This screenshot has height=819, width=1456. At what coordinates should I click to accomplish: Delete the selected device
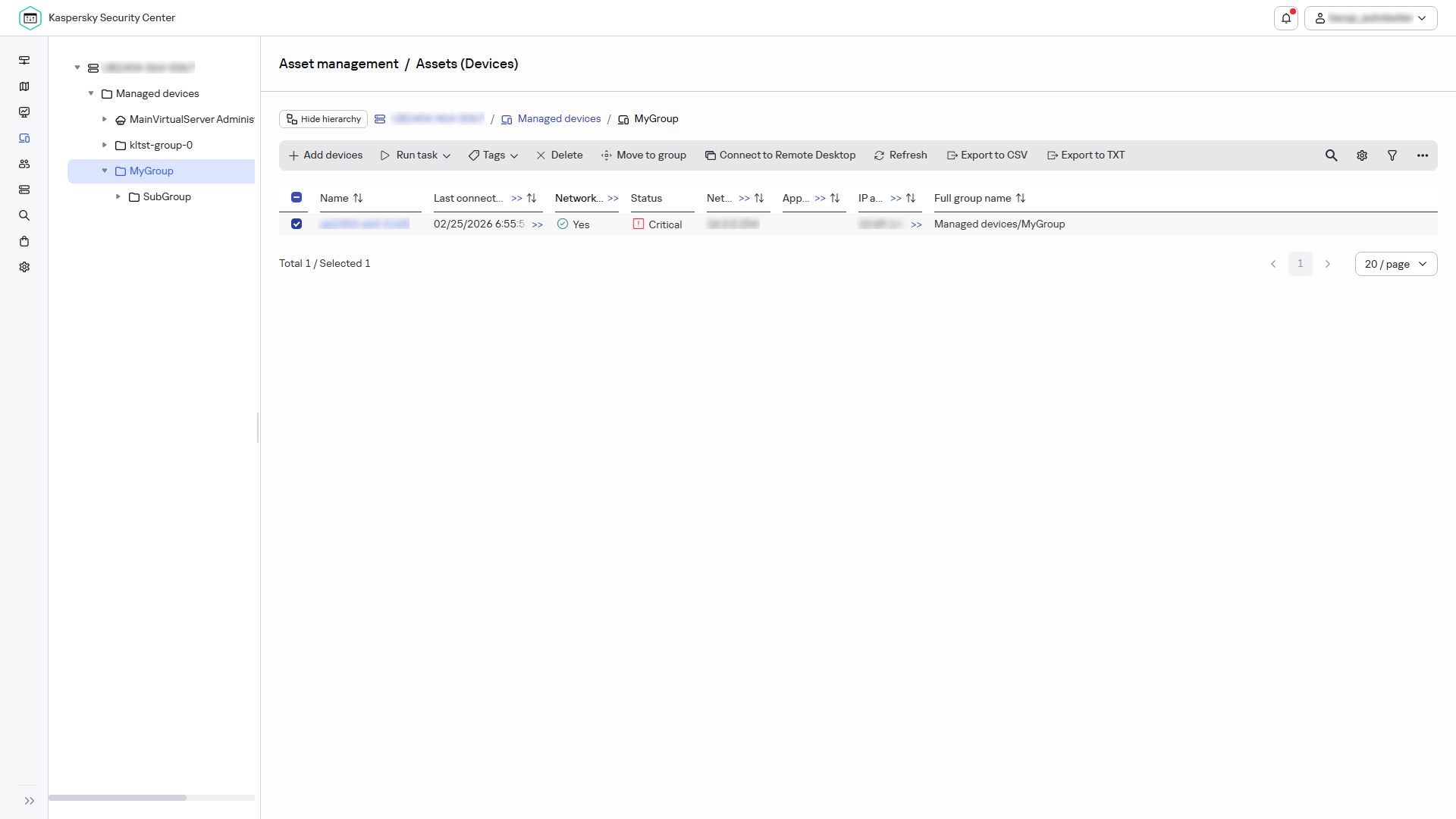point(559,155)
